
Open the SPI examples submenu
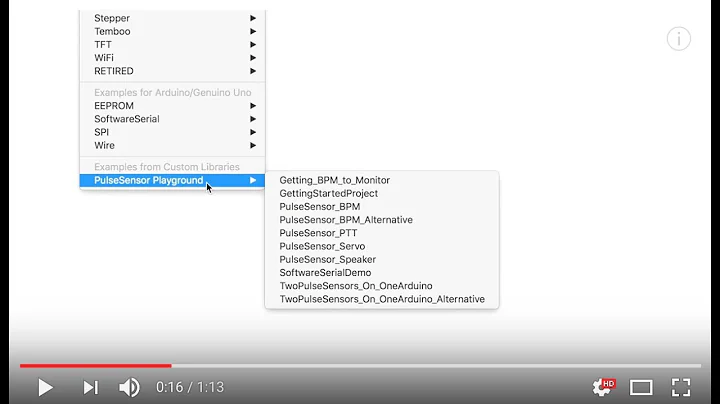click(173, 132)
